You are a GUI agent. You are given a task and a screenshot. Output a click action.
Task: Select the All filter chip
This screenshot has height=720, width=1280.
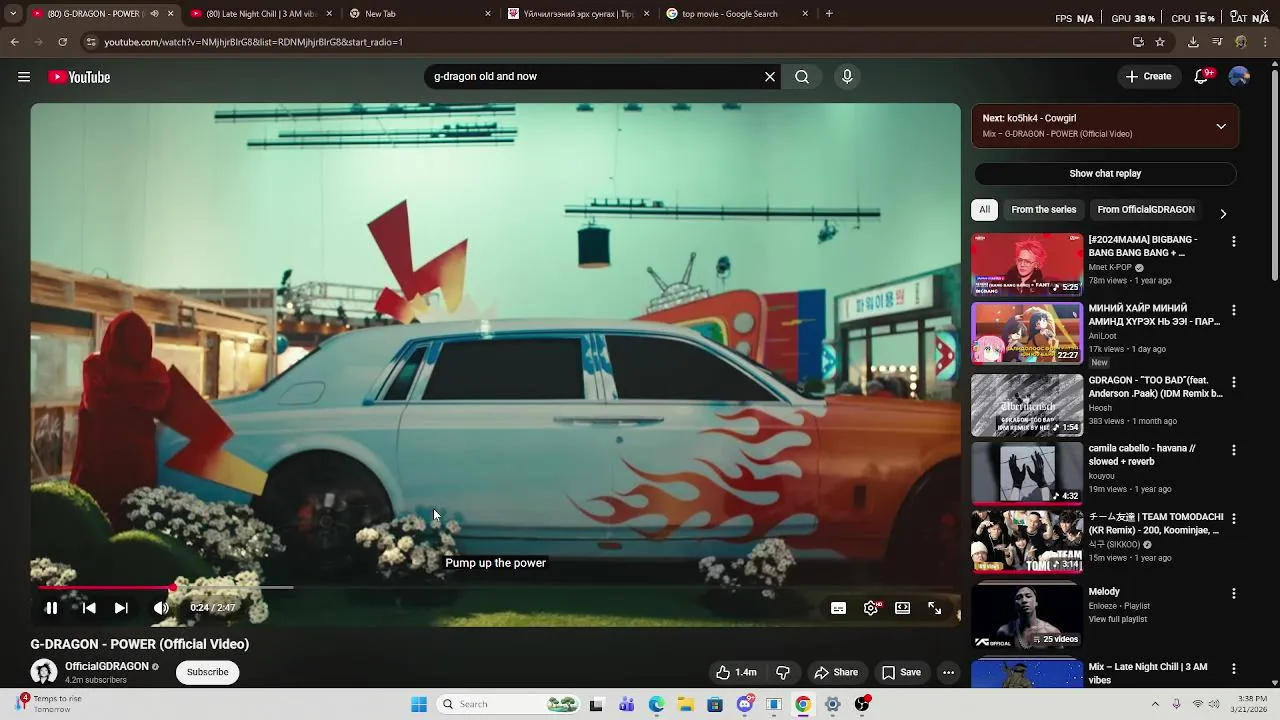click(985, 210)
